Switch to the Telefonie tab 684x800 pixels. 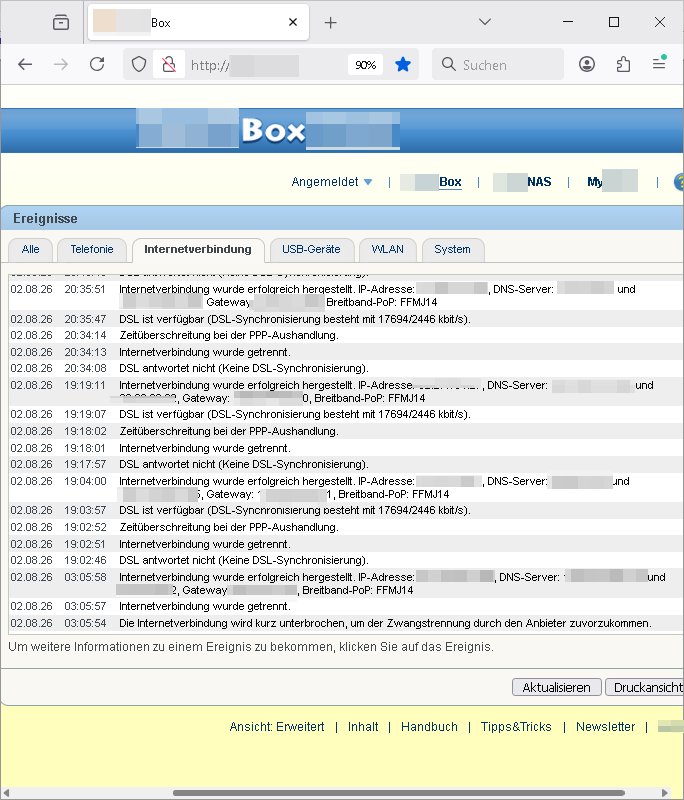92,249
